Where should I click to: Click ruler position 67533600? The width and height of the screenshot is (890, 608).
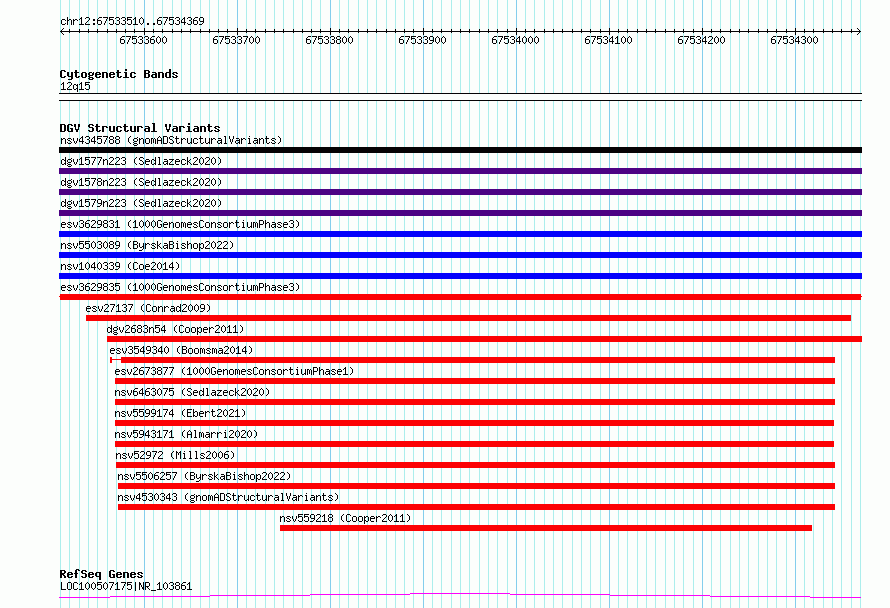tap(144, 40)
